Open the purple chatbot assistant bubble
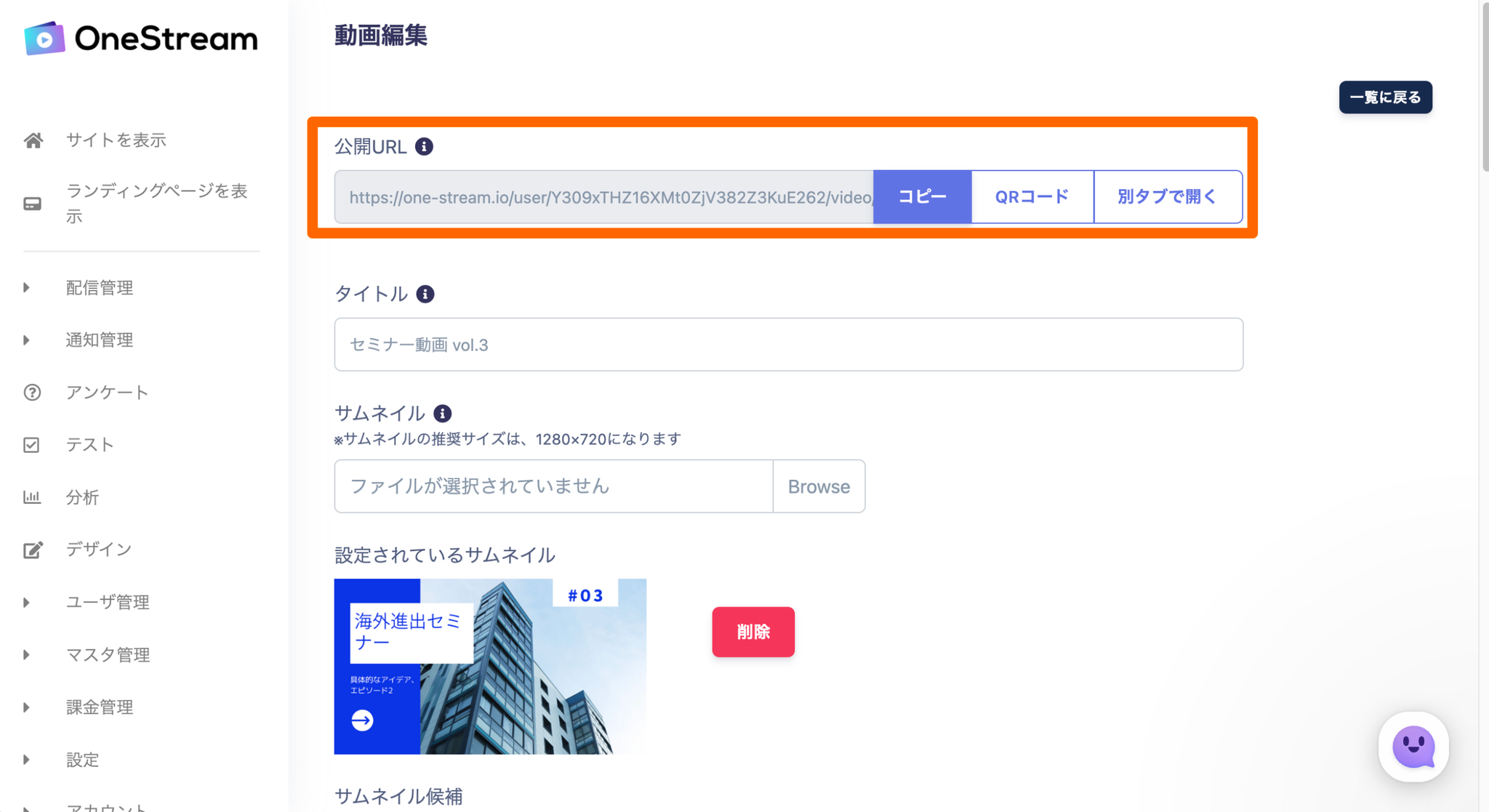Viewport: 1489px width, 812px height. (x=1413, y=747)
